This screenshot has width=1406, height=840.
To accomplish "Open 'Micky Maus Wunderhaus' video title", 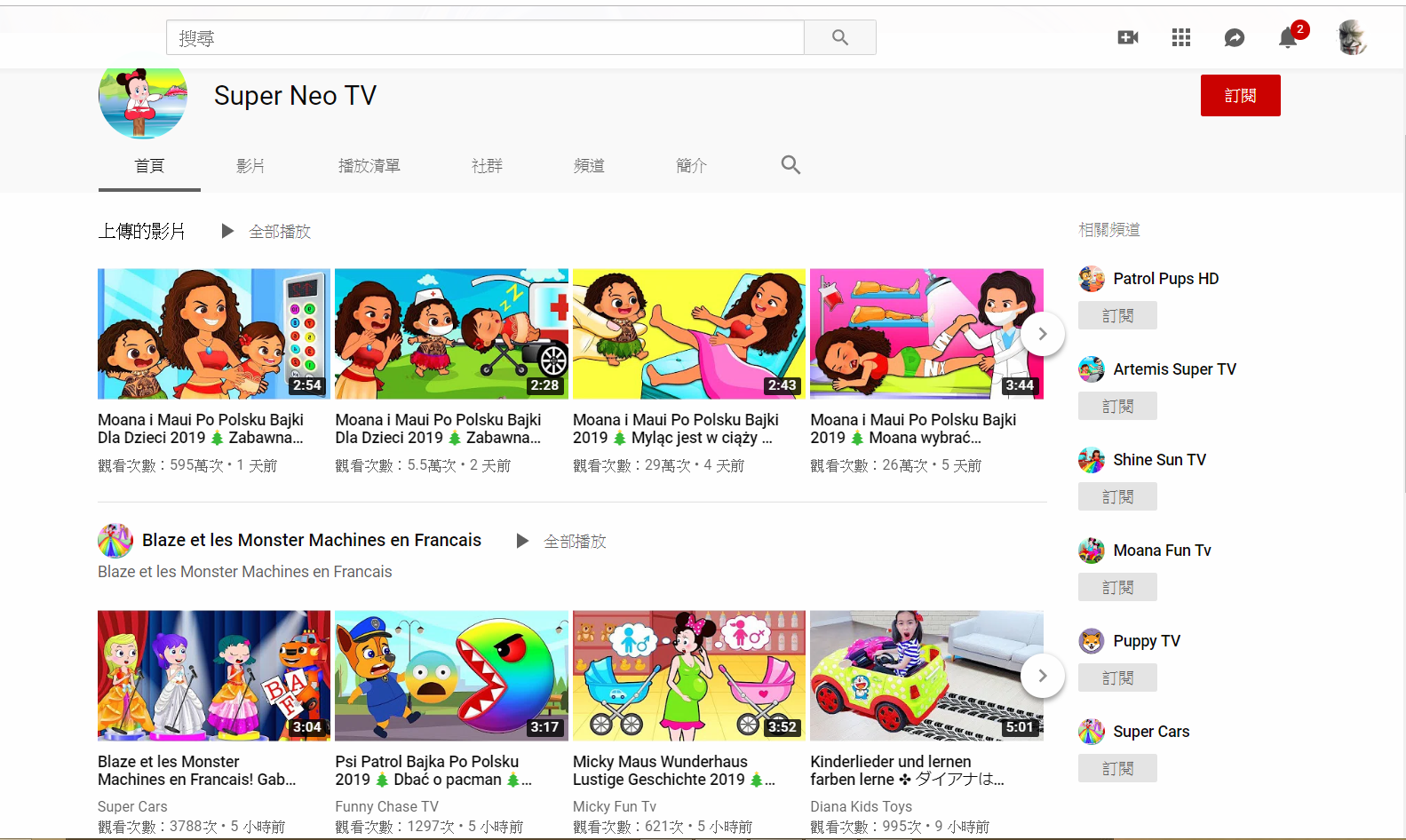I will [x=674, y=771].
